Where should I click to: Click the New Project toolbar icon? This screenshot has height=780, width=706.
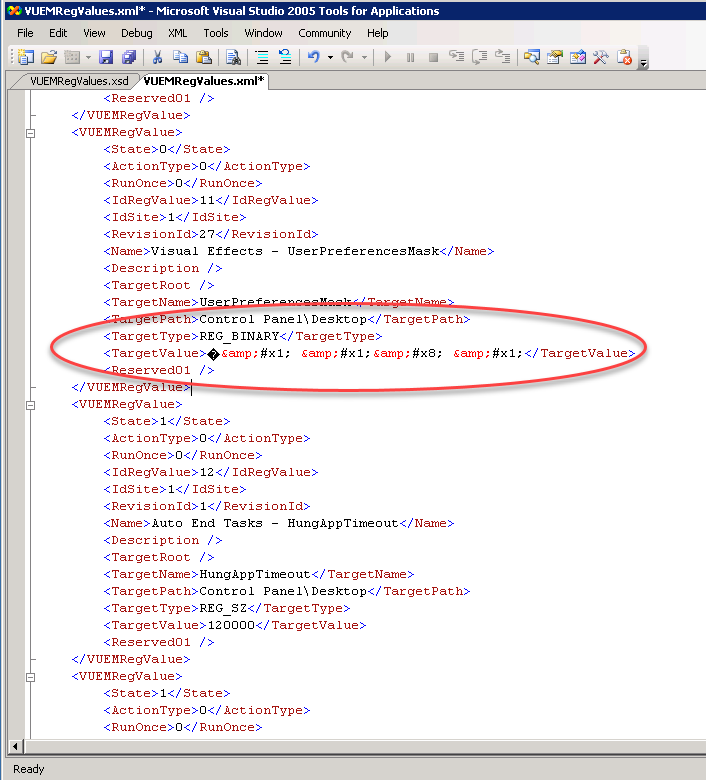[x=24, y=58]
